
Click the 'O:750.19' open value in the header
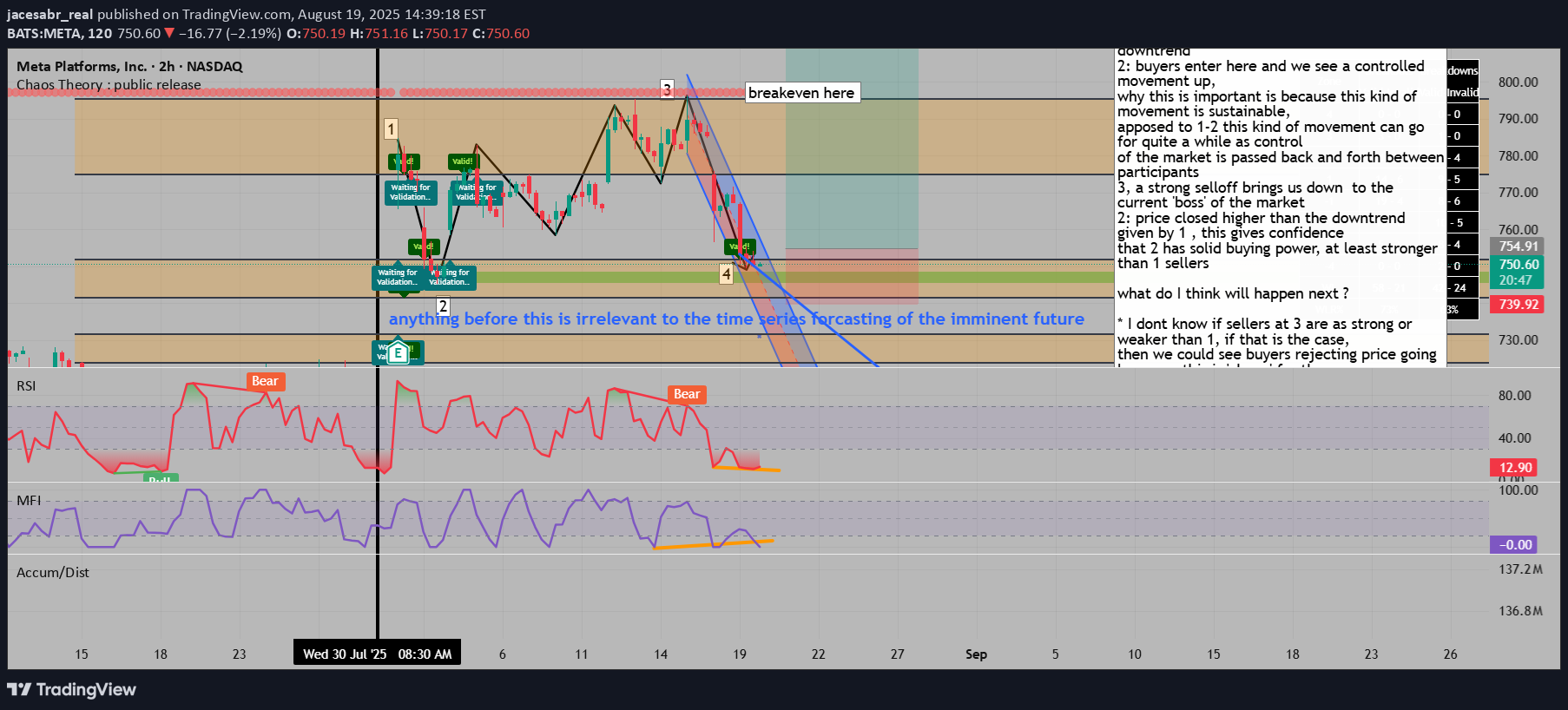coord(316,34)
